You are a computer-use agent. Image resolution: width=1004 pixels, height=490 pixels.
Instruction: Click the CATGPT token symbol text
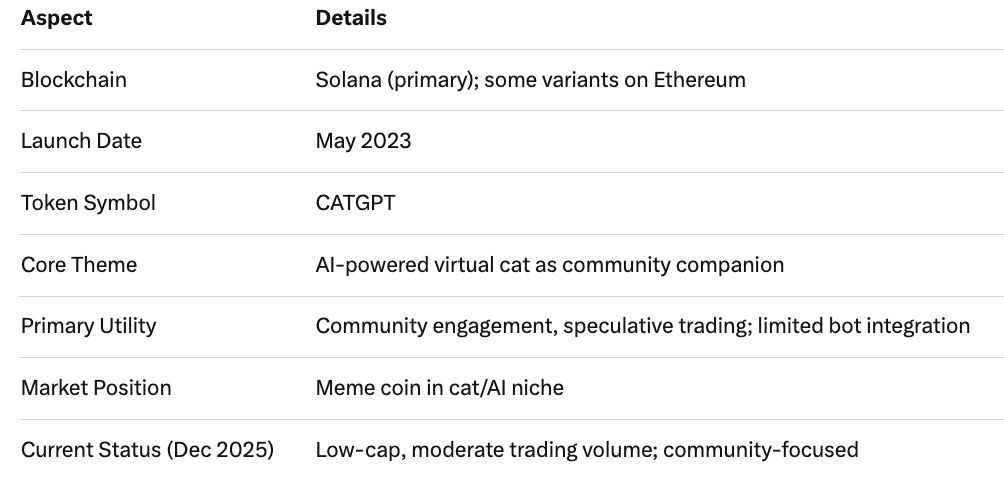pos(355,203)
